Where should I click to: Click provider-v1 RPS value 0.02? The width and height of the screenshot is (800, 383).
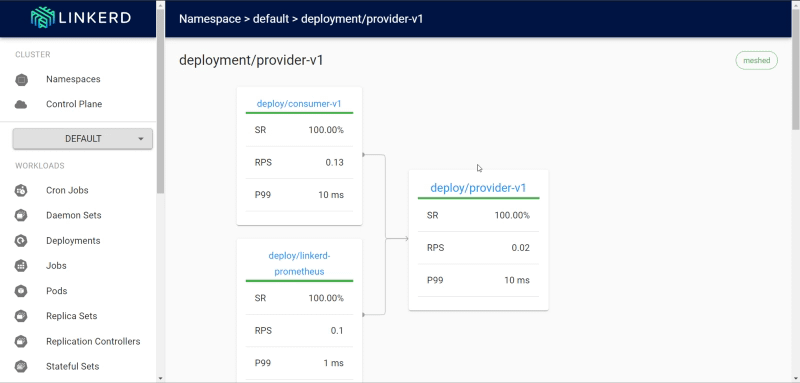pos(521,248)
